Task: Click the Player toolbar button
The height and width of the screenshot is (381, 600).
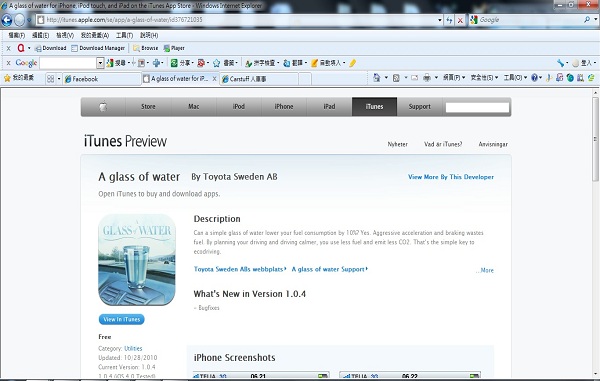Action: [174, 48]
